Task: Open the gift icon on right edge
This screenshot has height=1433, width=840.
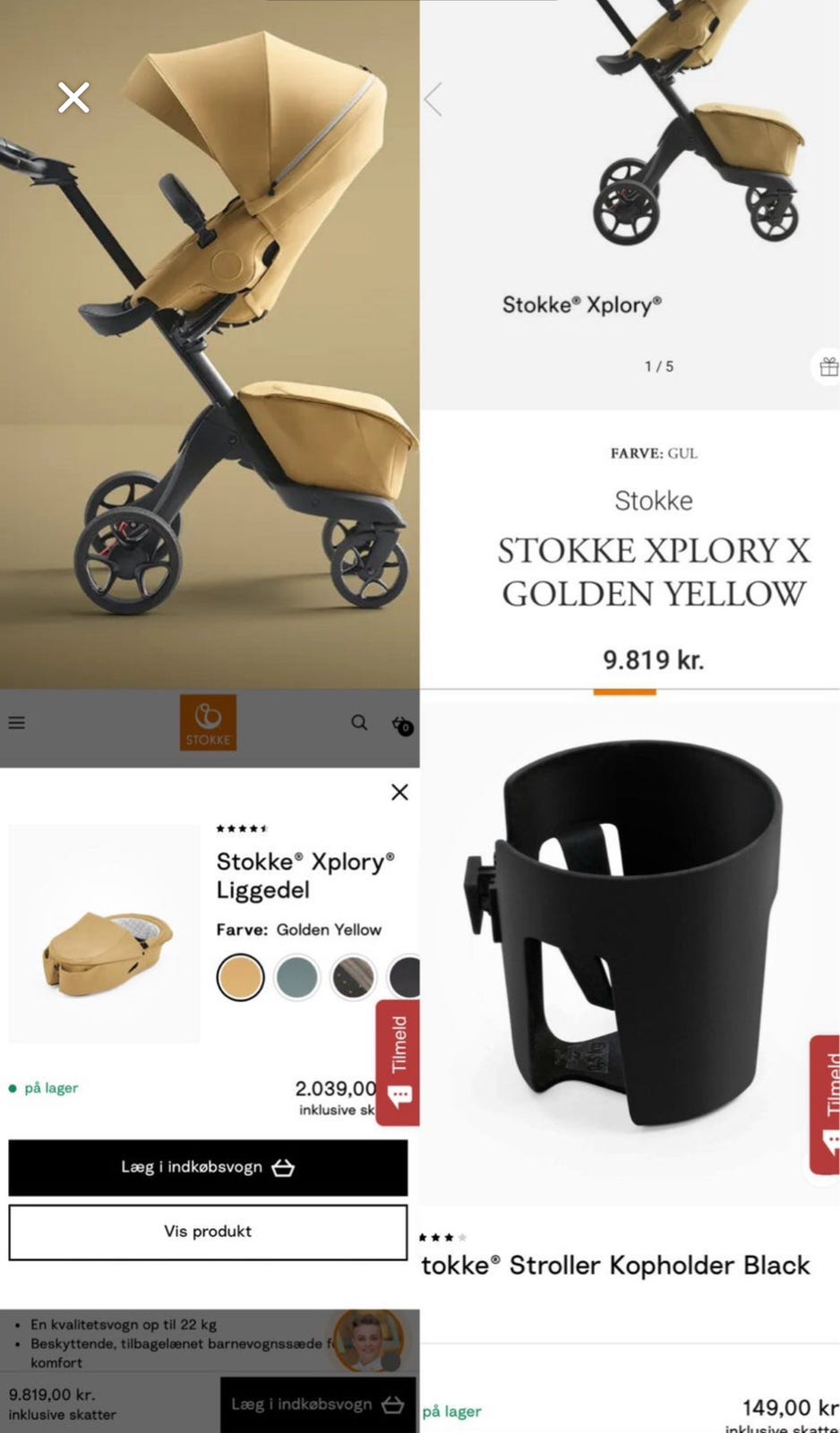Action: tap(828, 366)
